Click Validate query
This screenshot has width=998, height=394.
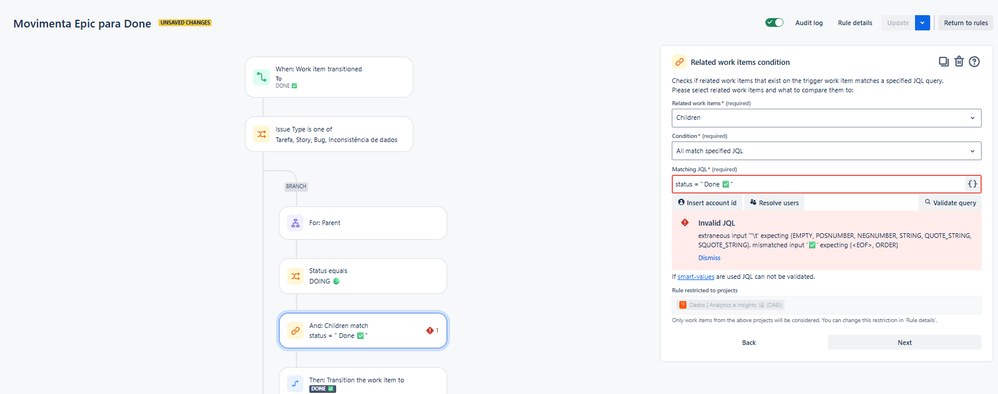[950, 202]
